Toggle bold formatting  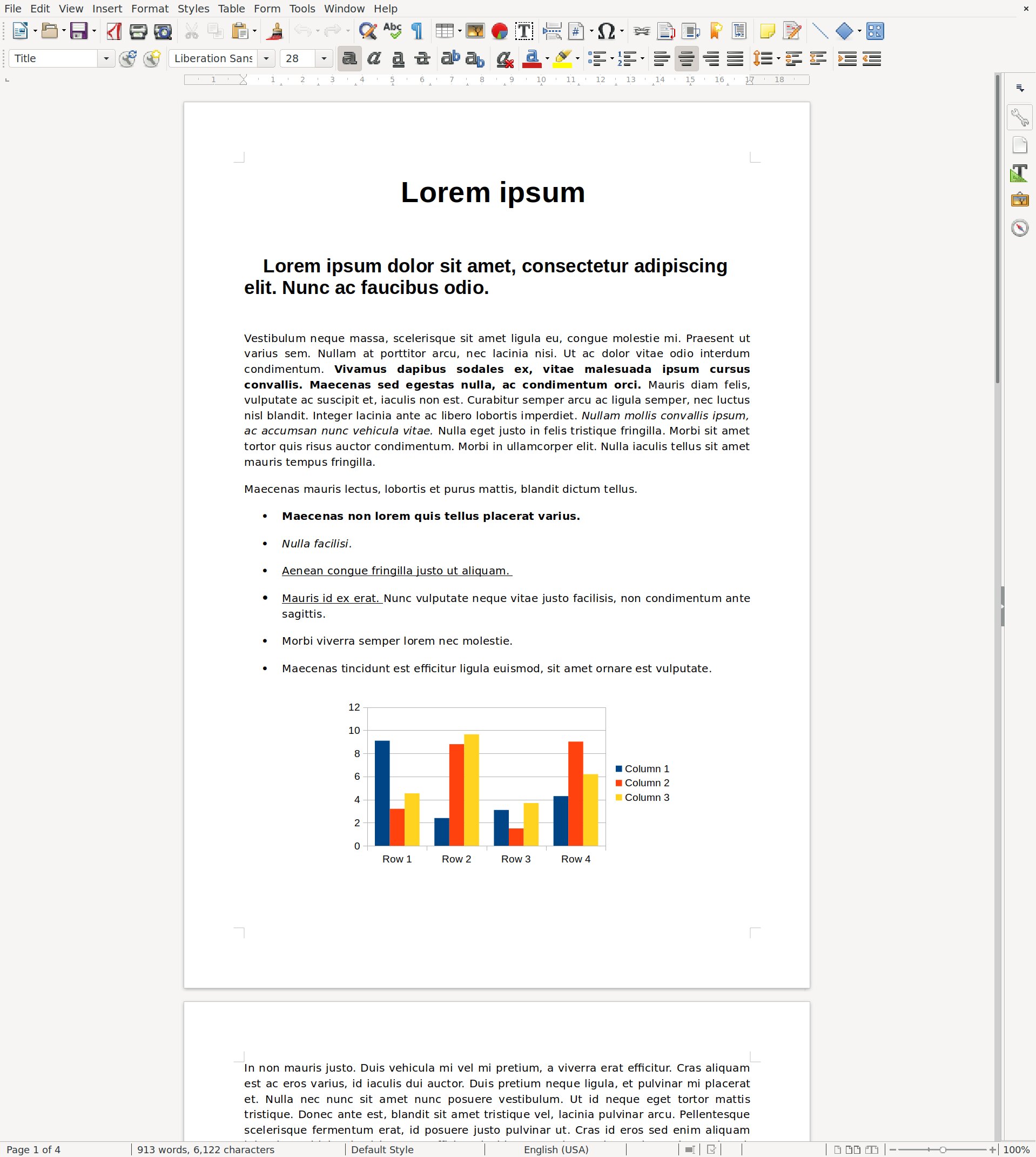[349, 59]
